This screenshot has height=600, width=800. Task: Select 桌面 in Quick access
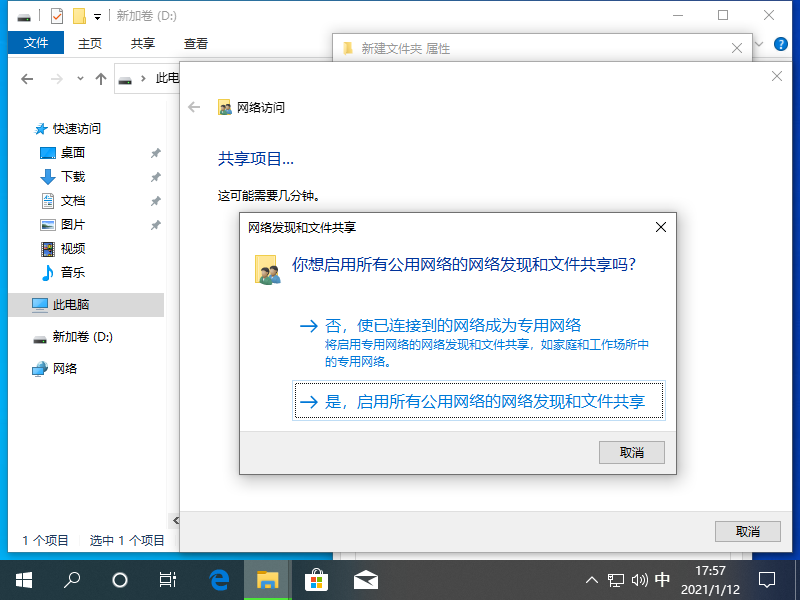(x=72, y=153)
